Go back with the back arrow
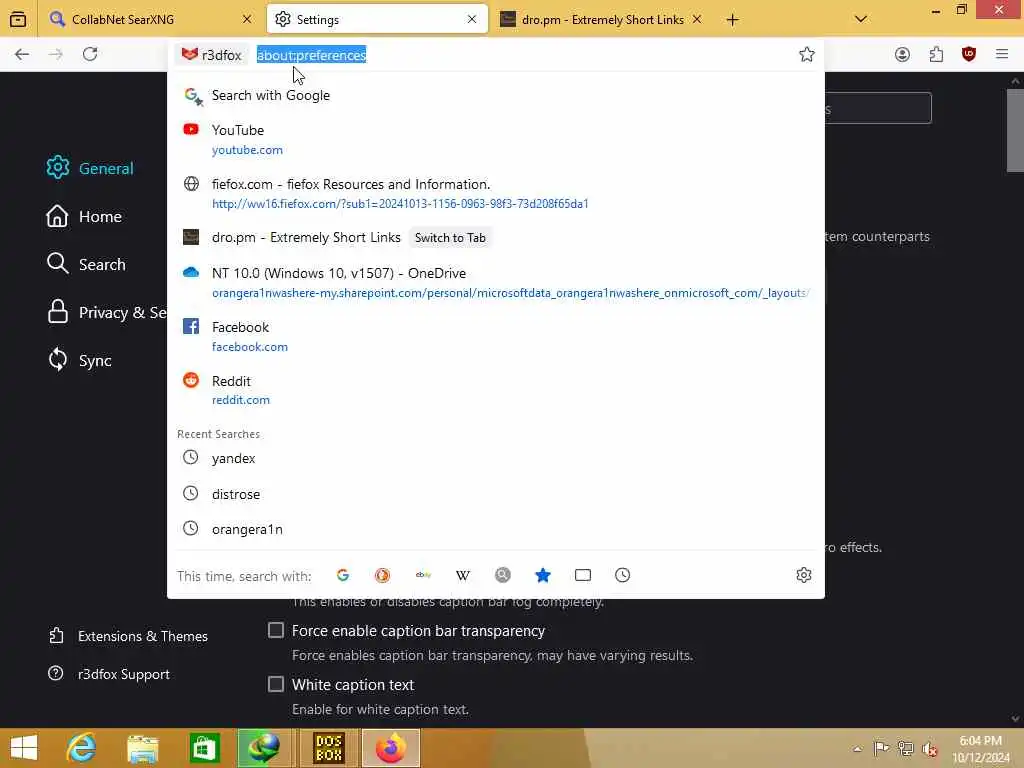 click(22, 54)
